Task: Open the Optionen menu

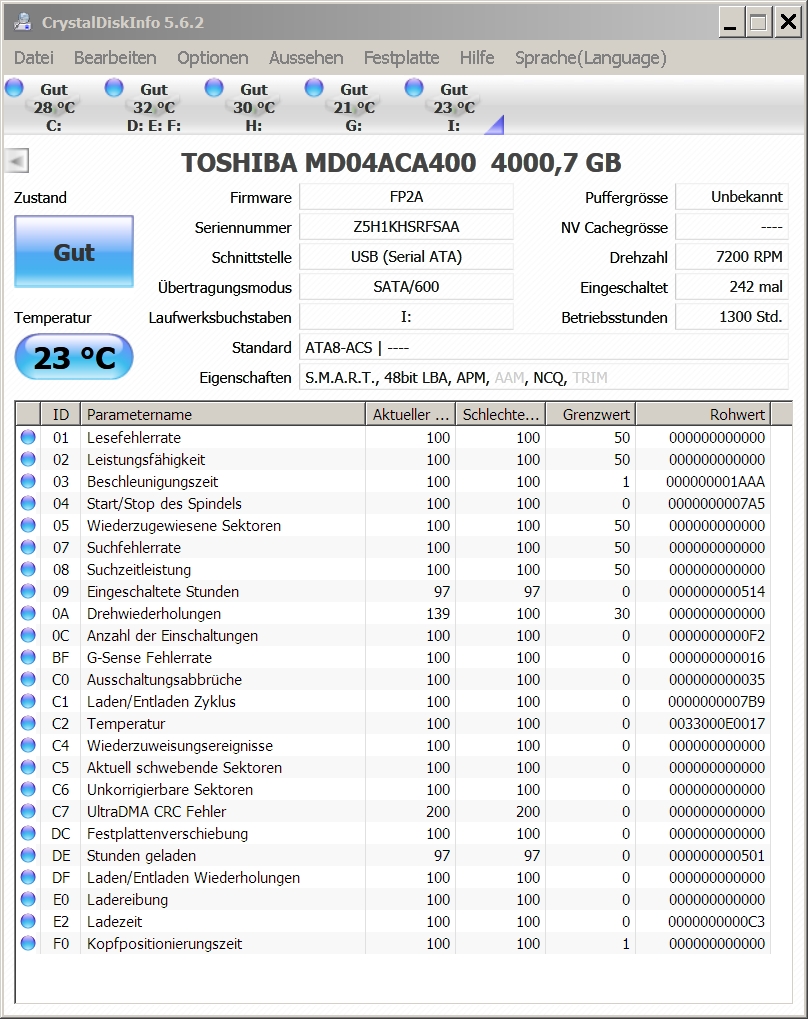Action: pos(213,58)
